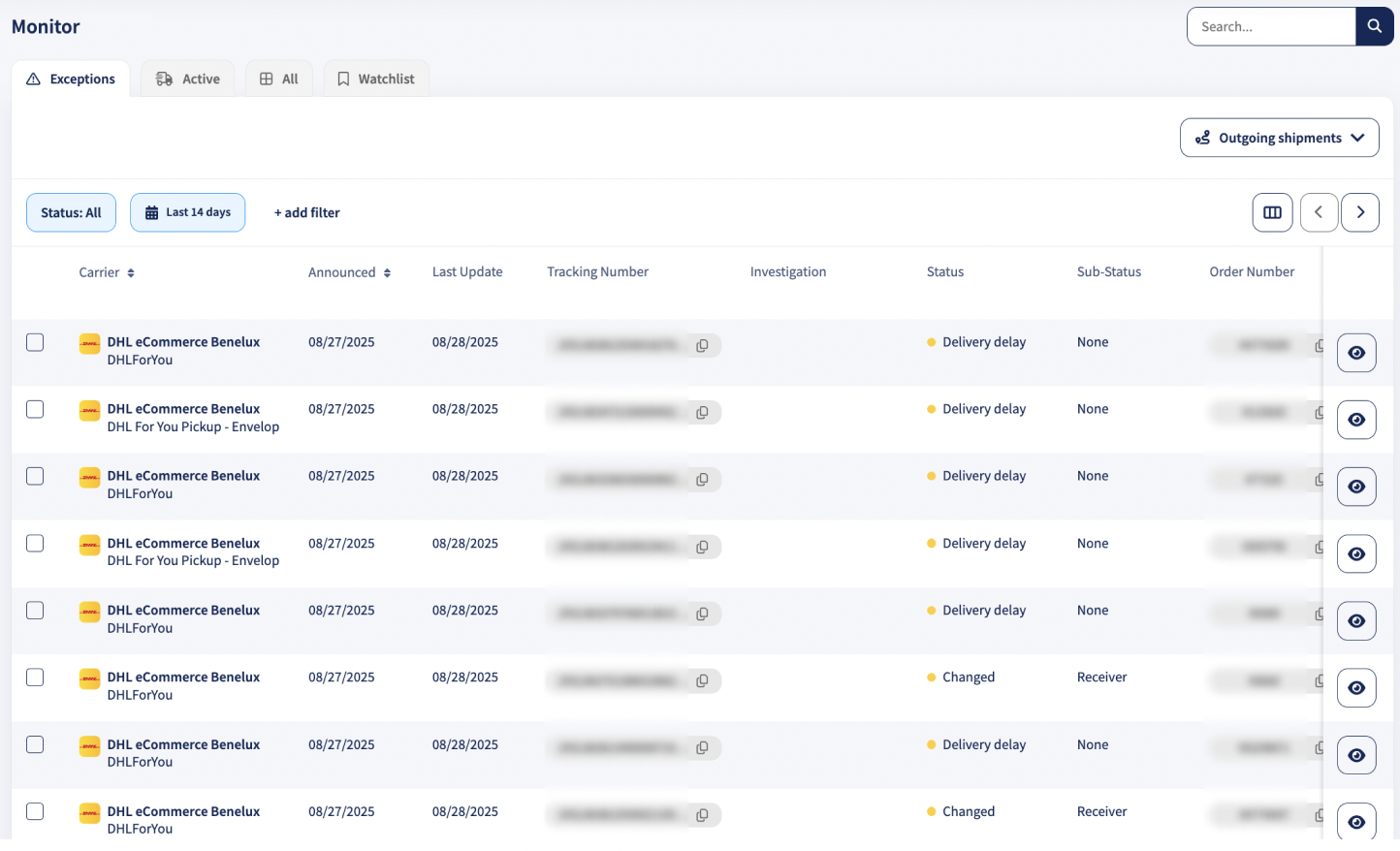
Task: Select the first shipment row checkbox
Action: [x=35, y=342]
